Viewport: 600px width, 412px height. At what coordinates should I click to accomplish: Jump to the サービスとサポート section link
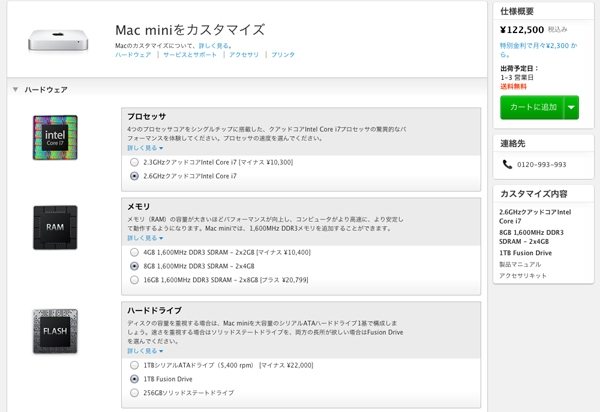pos(190,55)
